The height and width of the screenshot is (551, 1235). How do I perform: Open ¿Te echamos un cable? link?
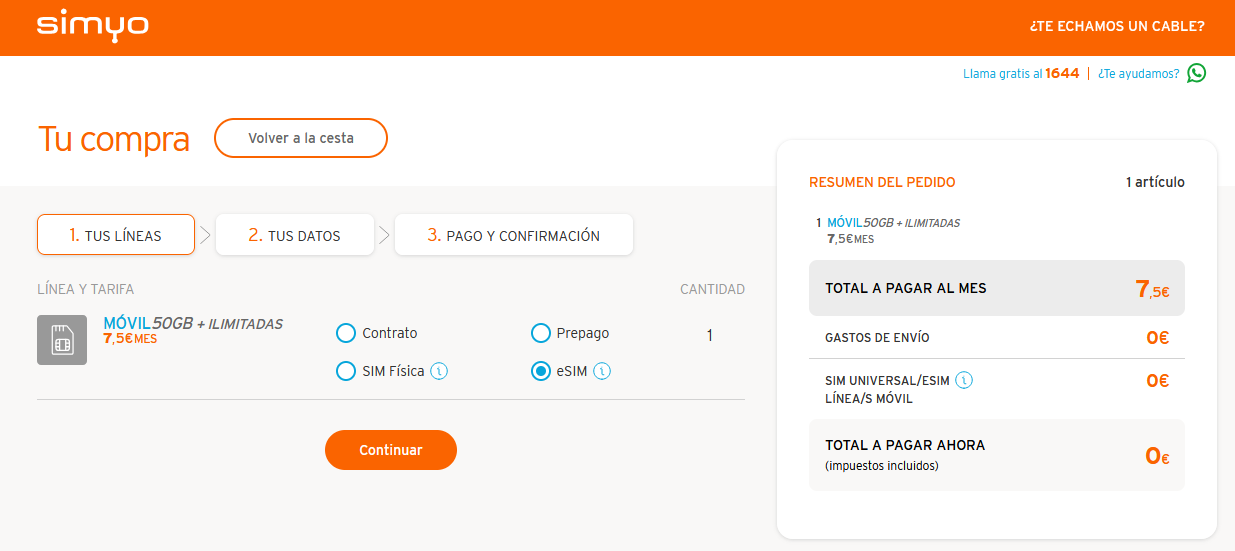[x=1117, y=26]
